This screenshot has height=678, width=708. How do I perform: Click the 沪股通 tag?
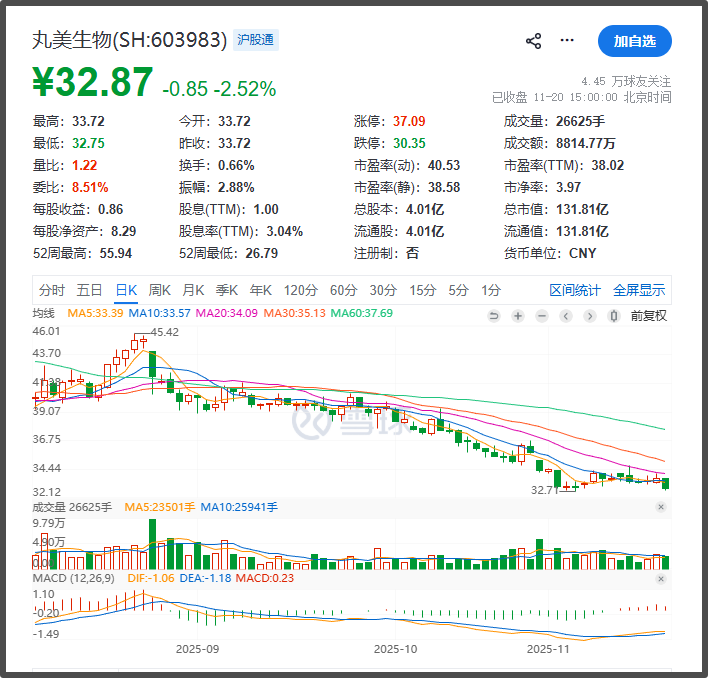(256, 40)
